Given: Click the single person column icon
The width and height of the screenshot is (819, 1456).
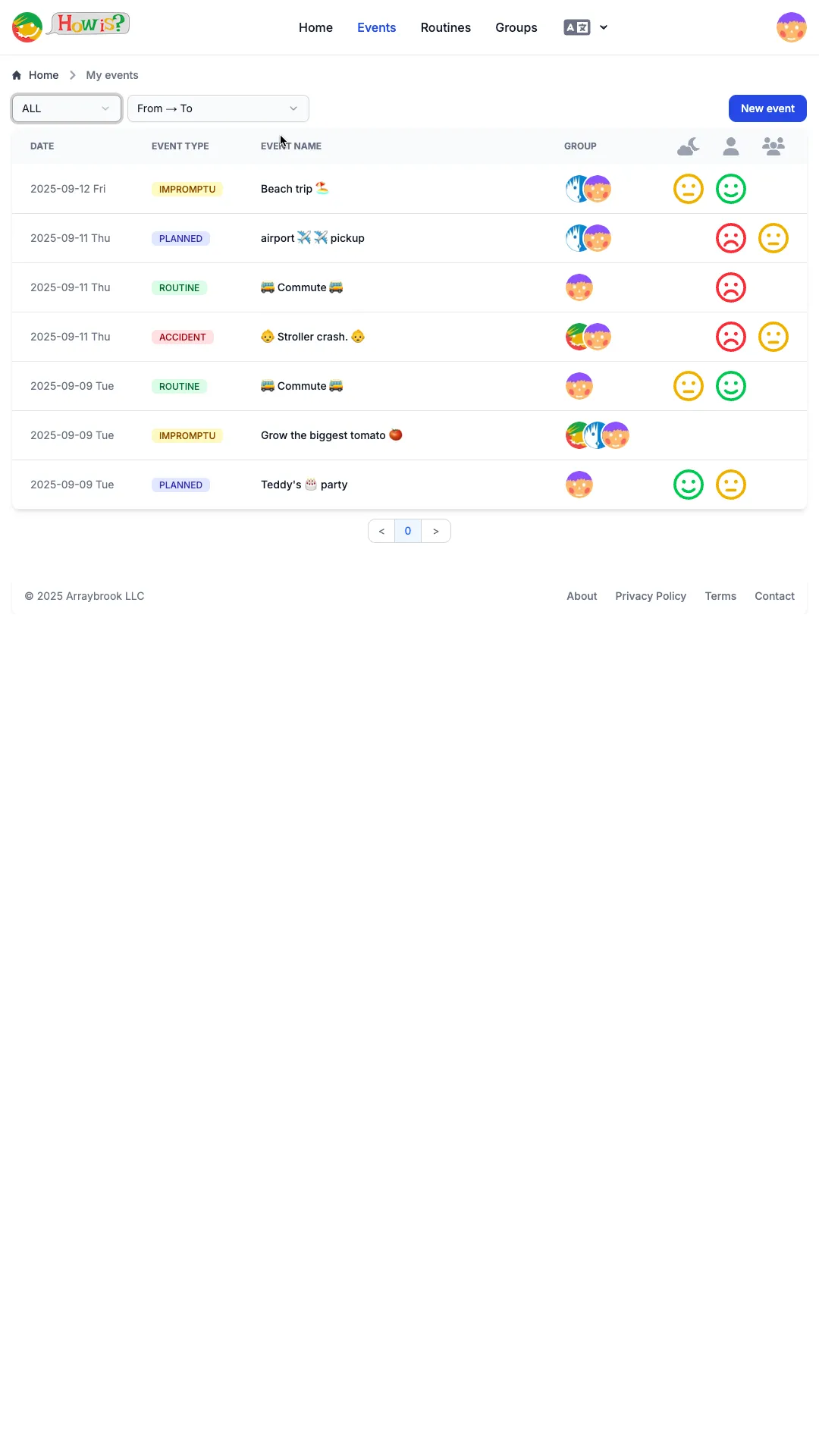Looking at the screenshot, I should point(731,146).
